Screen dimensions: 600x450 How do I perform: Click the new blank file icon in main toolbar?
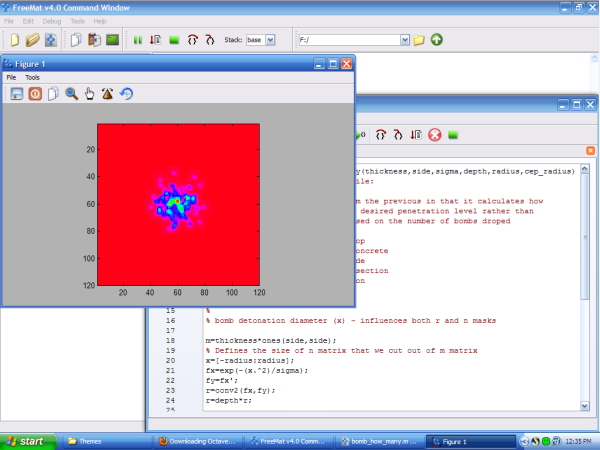(x=15, y=40)
